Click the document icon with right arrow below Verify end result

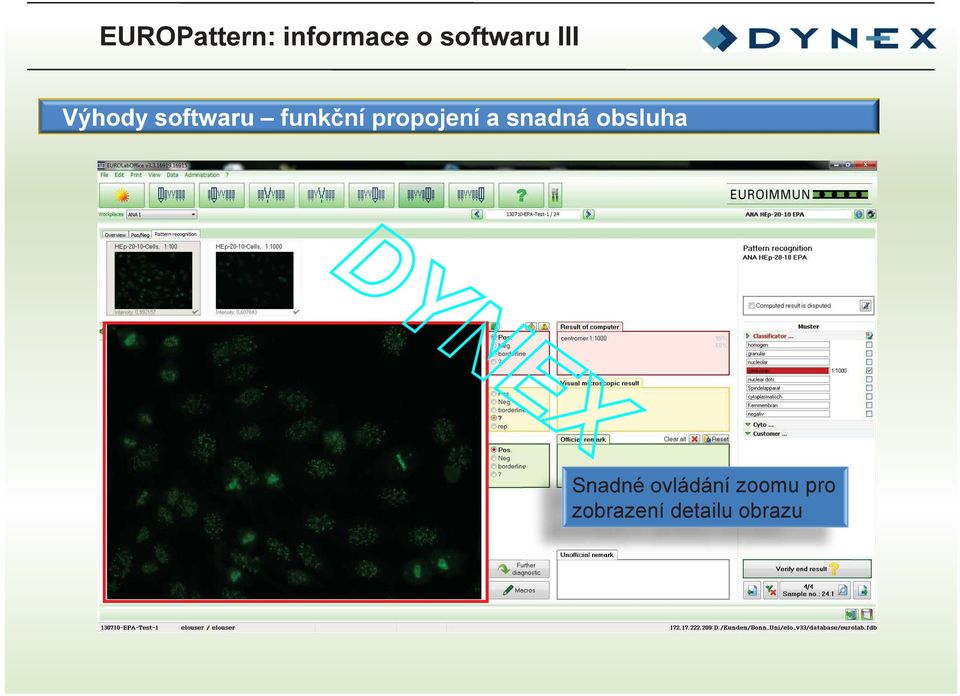tap(862, 591)
